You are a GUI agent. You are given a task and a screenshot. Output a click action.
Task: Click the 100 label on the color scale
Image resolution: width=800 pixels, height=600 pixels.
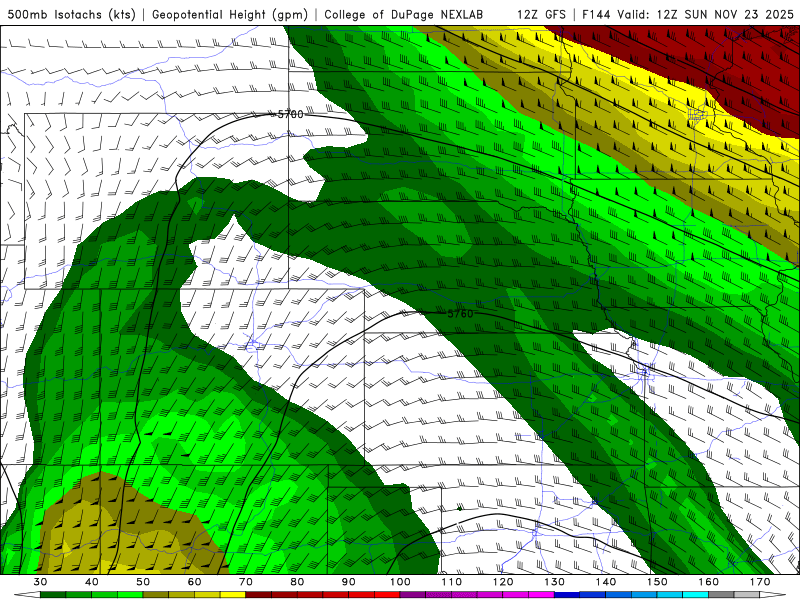(400, 582)
